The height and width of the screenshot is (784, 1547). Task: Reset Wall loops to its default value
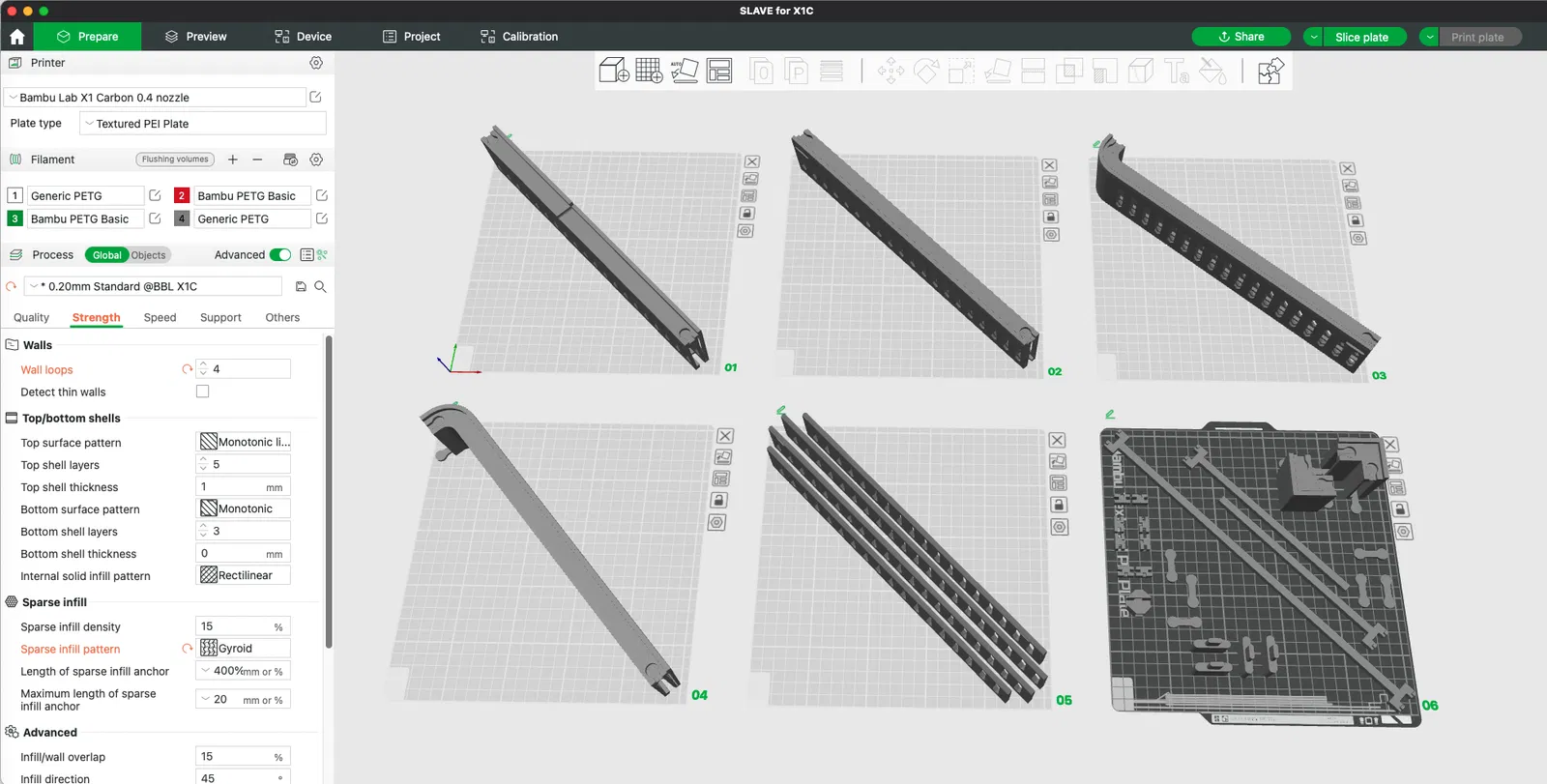click(188, 369)
